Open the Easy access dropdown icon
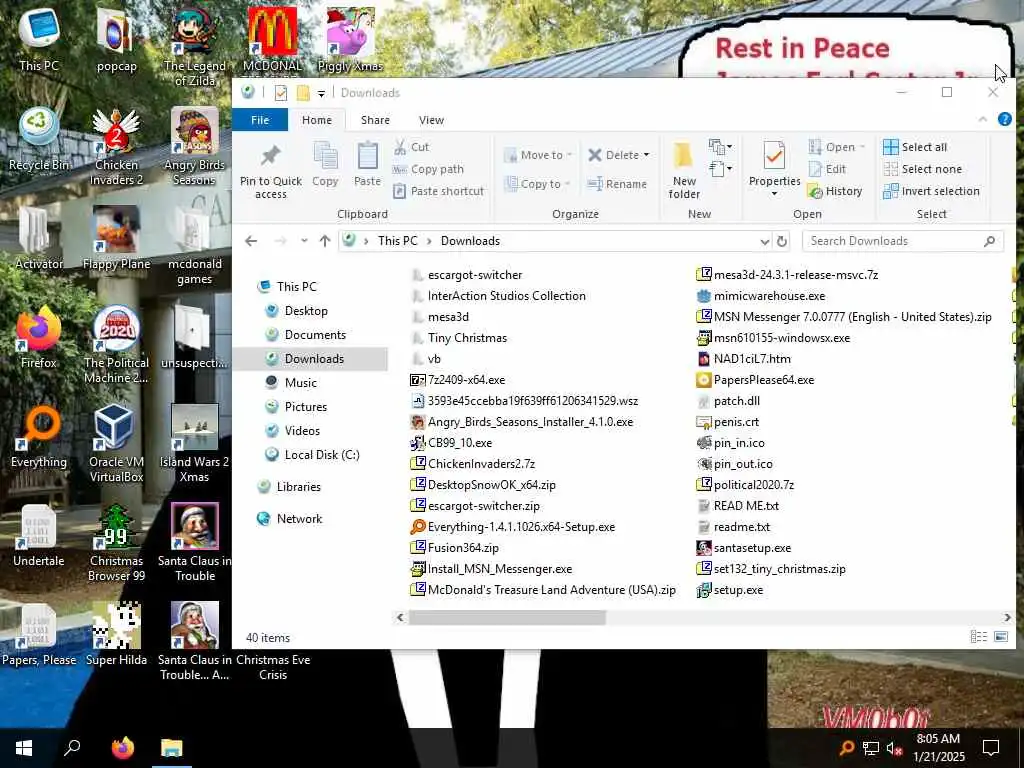Screen dimensions: 1024x768 720,169
